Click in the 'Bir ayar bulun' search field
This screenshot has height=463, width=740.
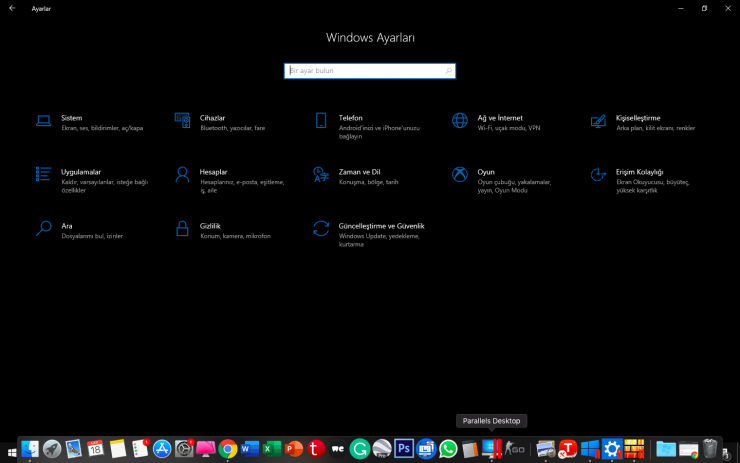370,71
